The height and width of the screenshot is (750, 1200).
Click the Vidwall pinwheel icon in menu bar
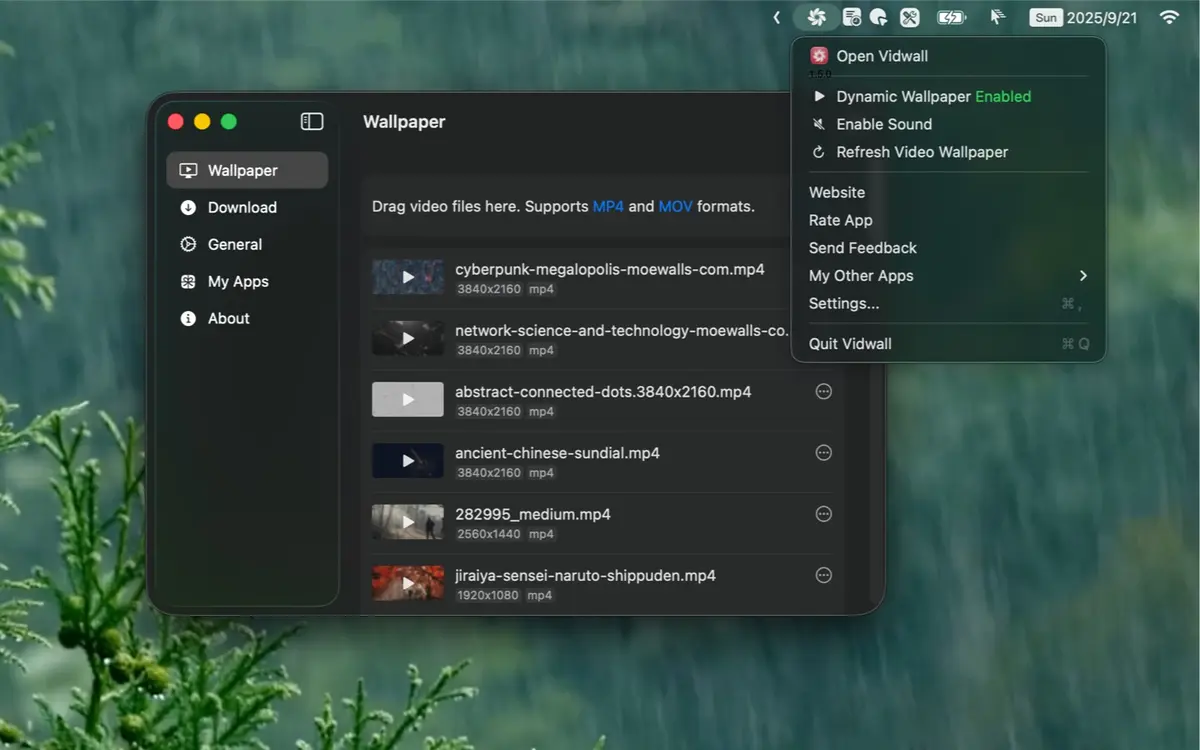point(817,17)
